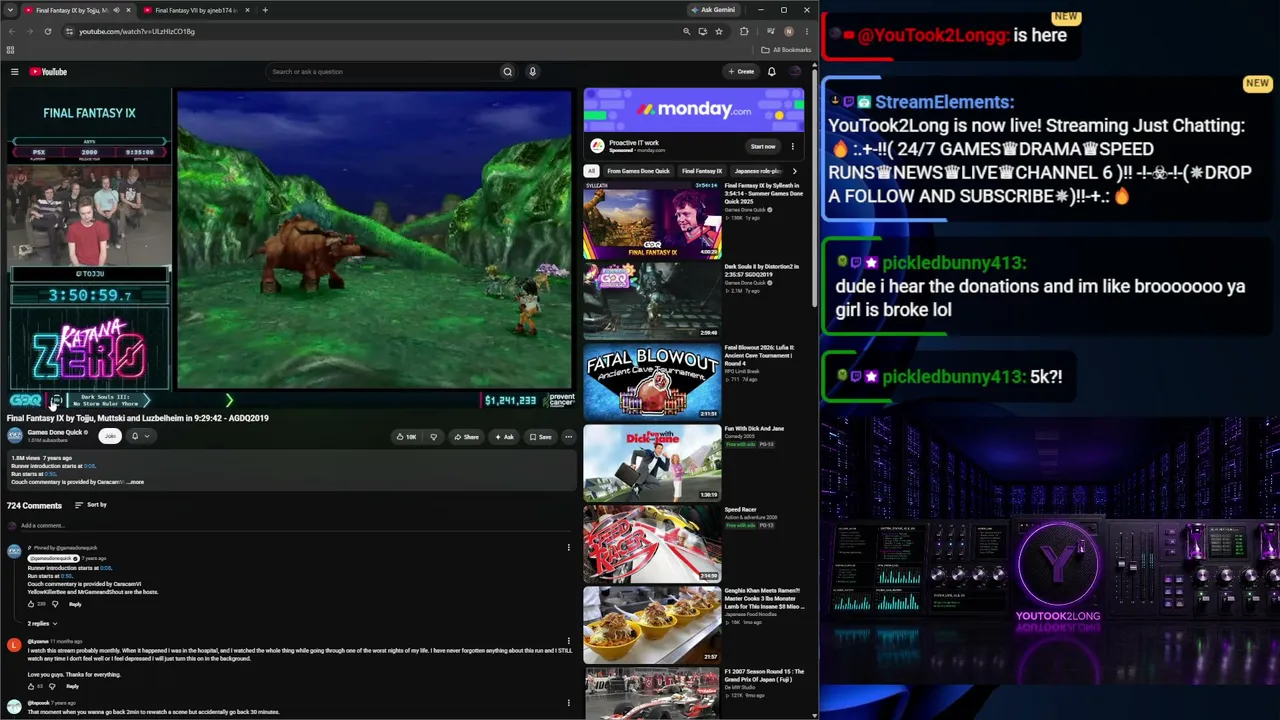Select the All filter chip
This screenshot has height=720, width=1280.
pos(591,171)
